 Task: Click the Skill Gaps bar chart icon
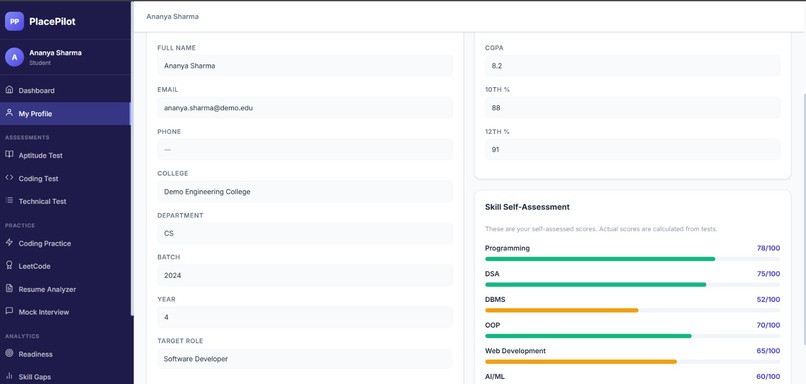(9, 376)
